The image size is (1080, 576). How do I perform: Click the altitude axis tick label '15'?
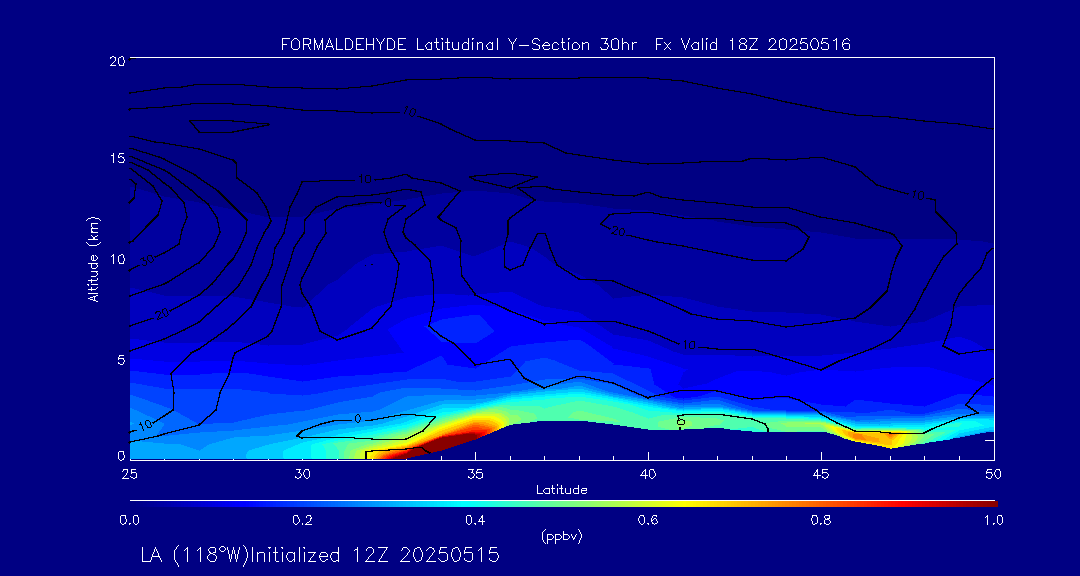click(116, 158)
